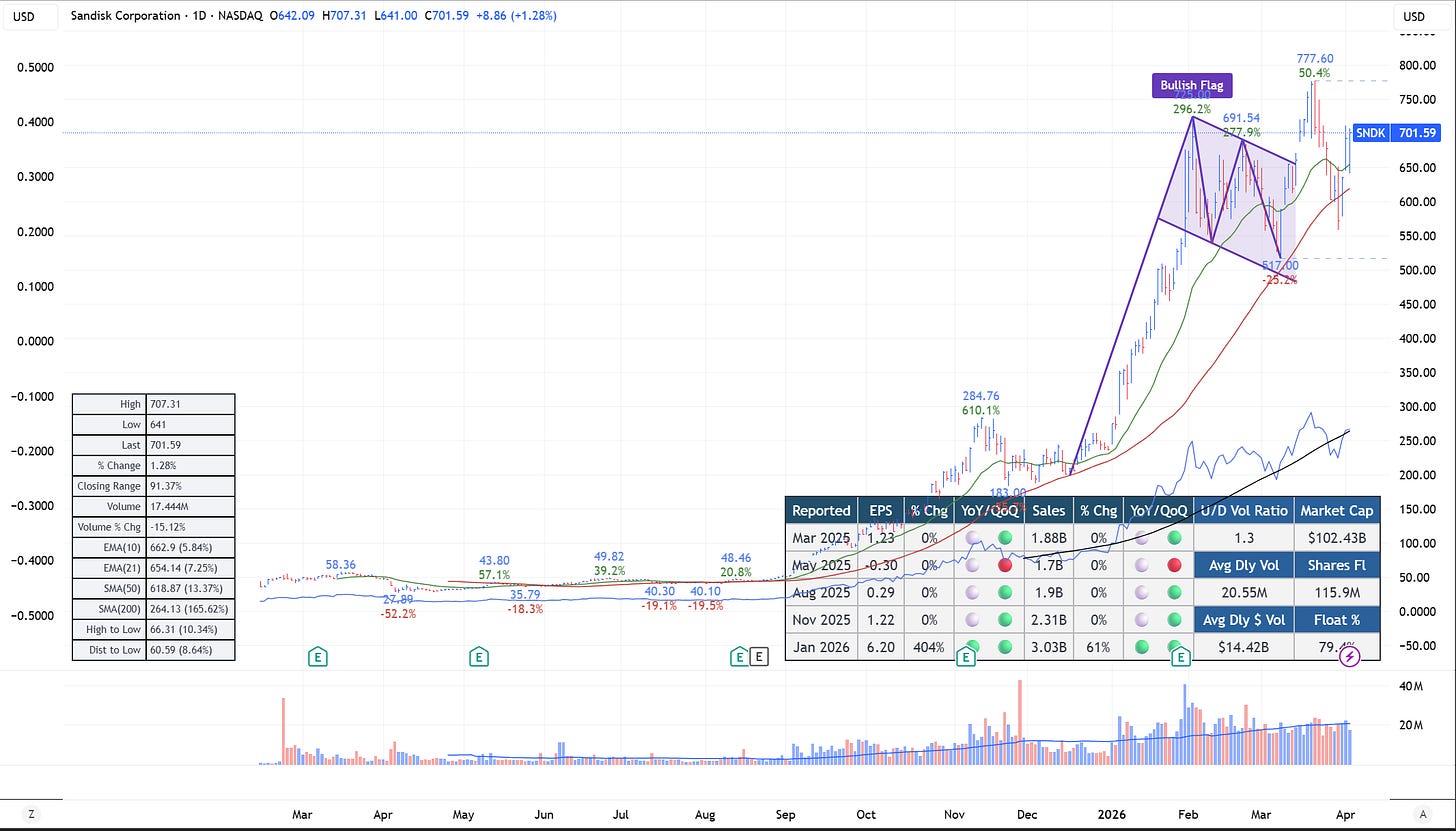Click the -52.2% drawdown label
The height and width of the screenshot is (831, 1456).
(398, 613)
